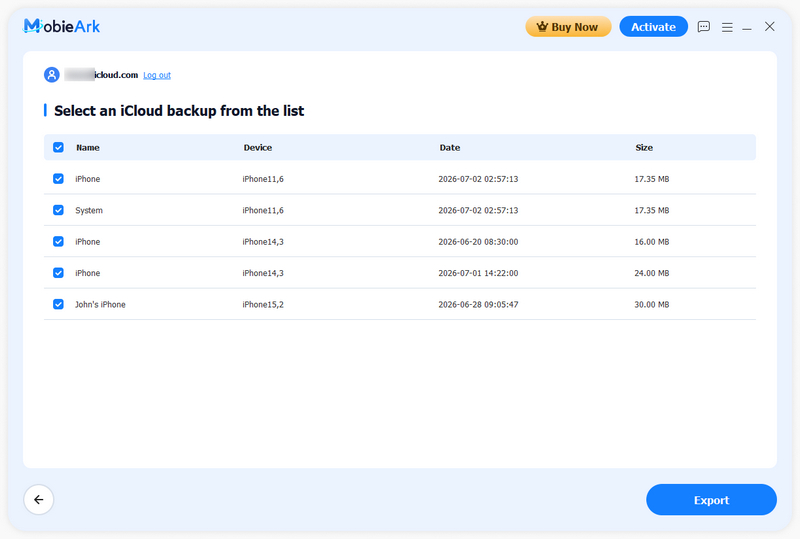Uncheck the iPhone 17.35 MB backup checkbox
Screen dimensions: 800x539
[x=58, y=179]
